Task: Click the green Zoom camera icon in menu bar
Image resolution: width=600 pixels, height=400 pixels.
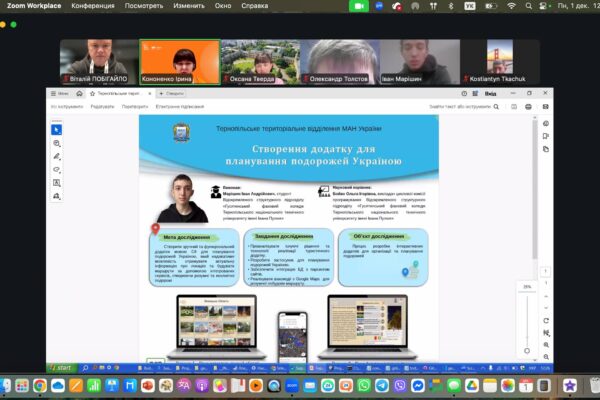Action: (359, 6)
